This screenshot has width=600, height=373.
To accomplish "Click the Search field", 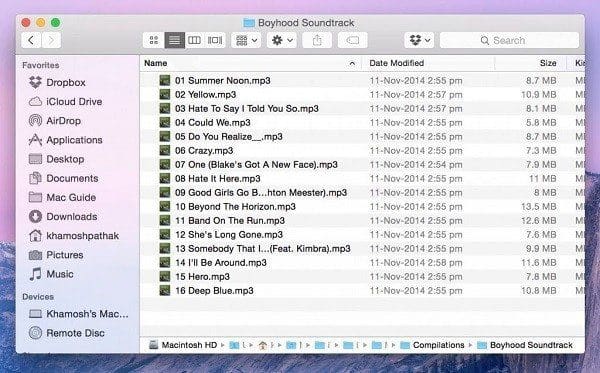I will (x=509, y=40).
